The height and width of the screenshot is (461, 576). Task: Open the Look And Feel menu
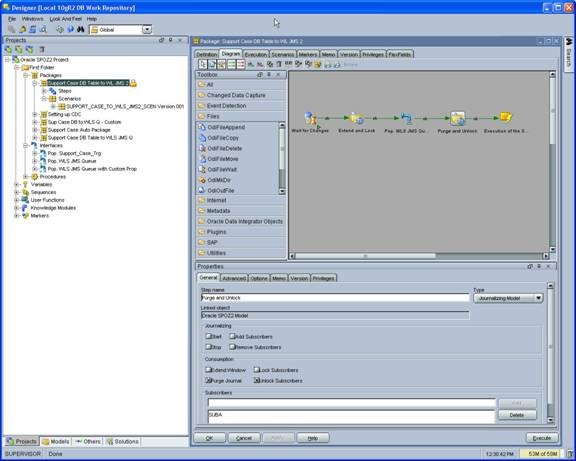(66, 19)
